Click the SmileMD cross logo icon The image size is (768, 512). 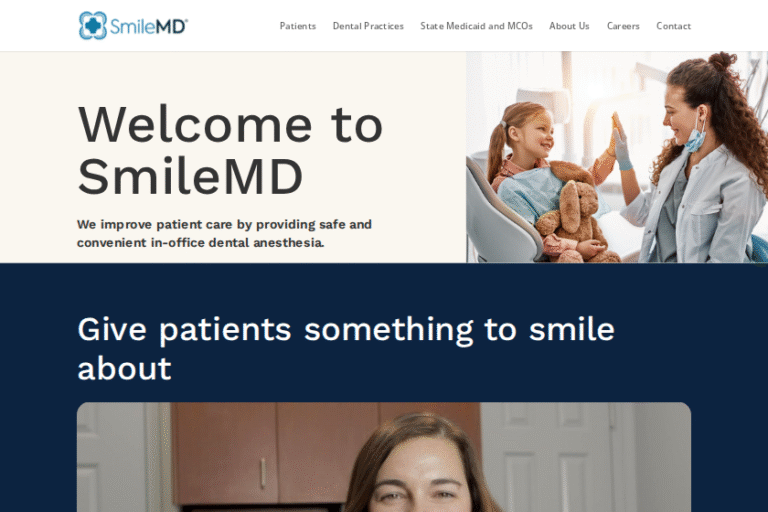93,25
